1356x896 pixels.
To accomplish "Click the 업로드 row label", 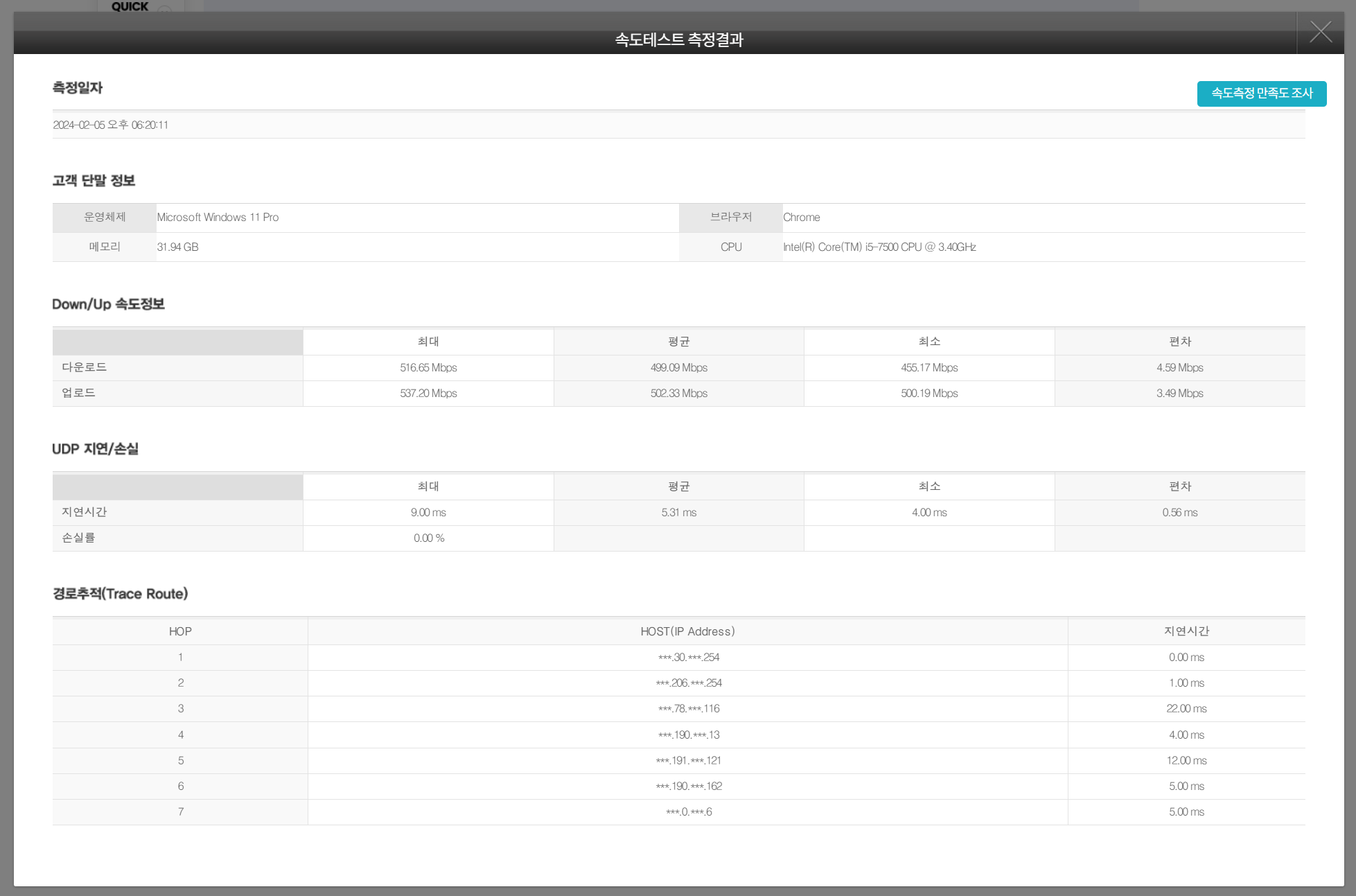I will click(x=78, y=393).
